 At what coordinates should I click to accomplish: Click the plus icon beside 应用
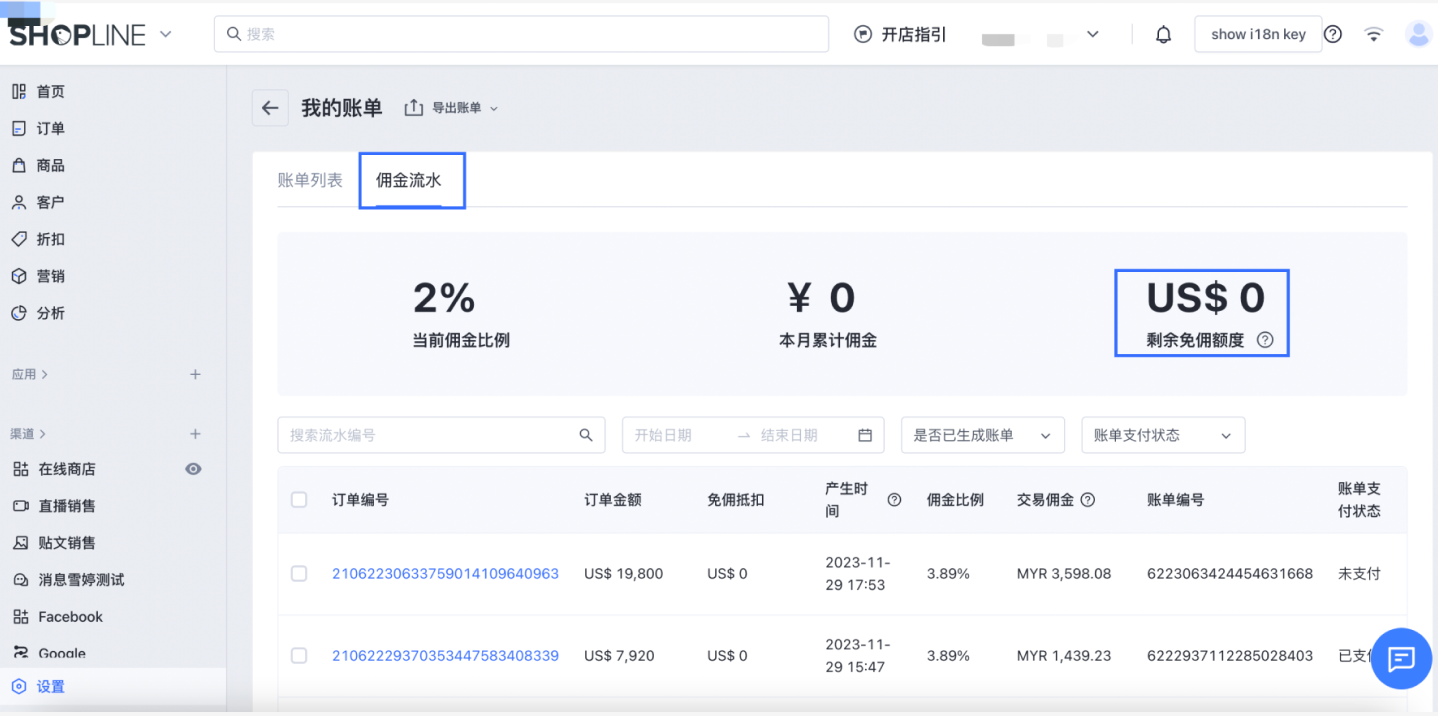tap(195, 374)
